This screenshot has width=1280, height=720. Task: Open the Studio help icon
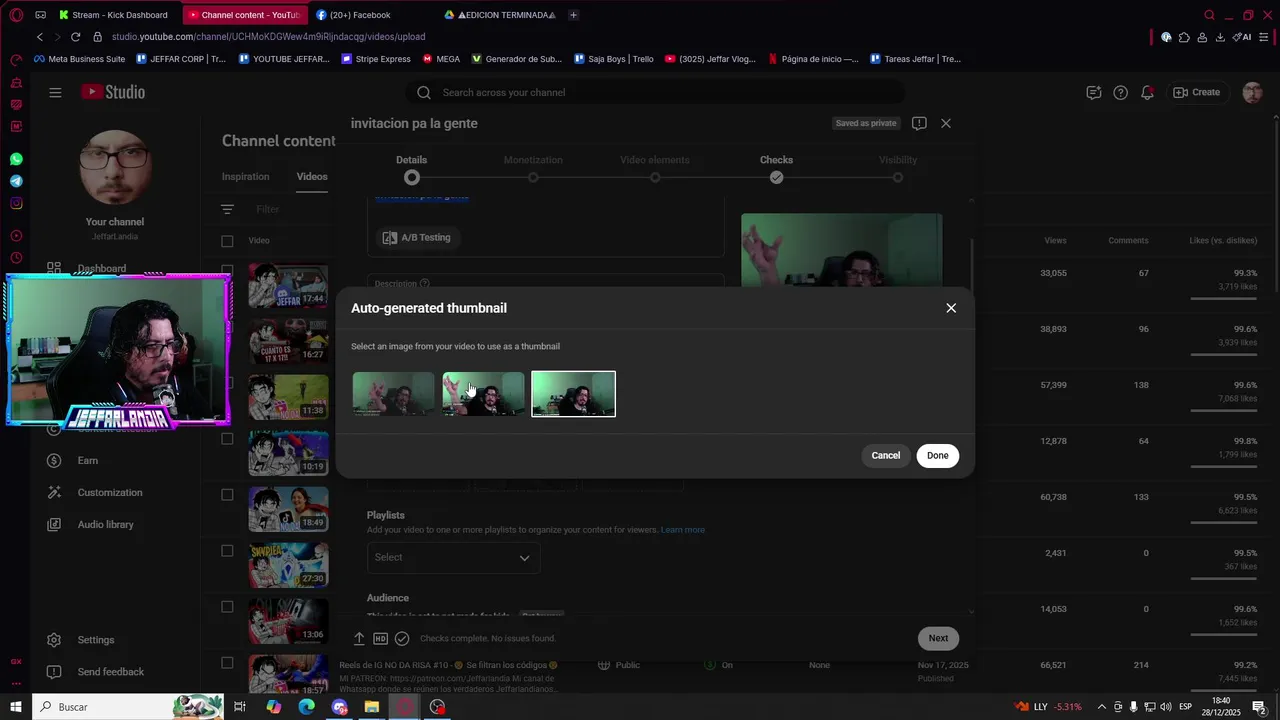1121,92
